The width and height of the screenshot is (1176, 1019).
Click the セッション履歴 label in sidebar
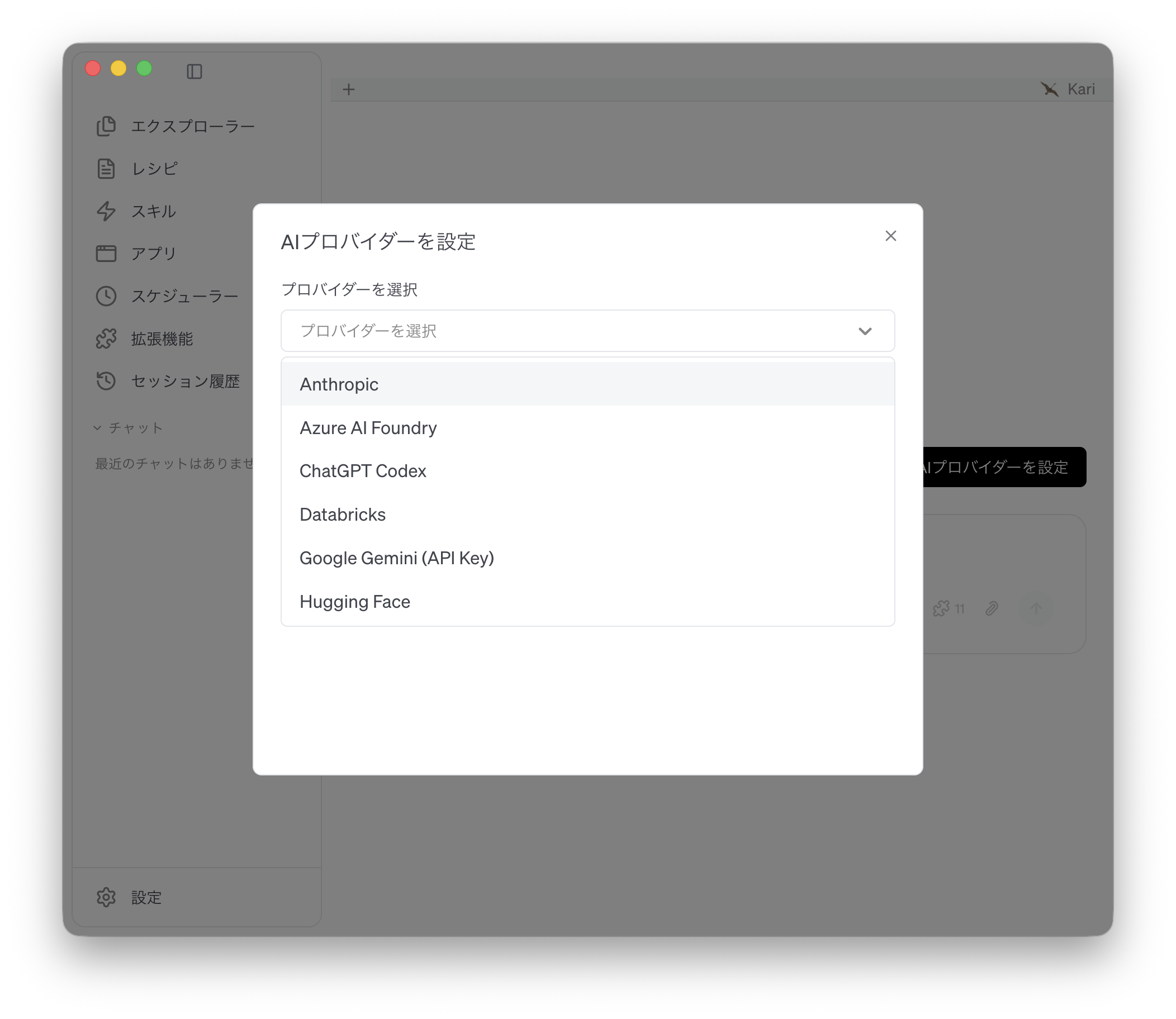click(186, 381)
